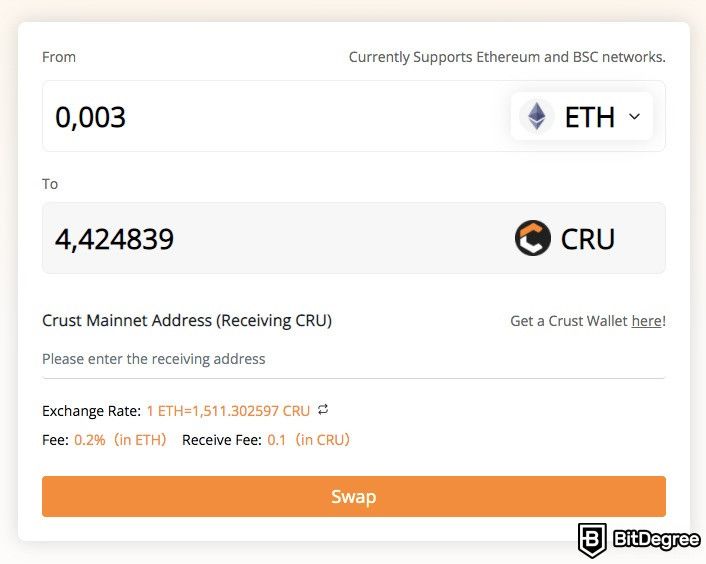Click the CRU token label

[x=588, y=239]
